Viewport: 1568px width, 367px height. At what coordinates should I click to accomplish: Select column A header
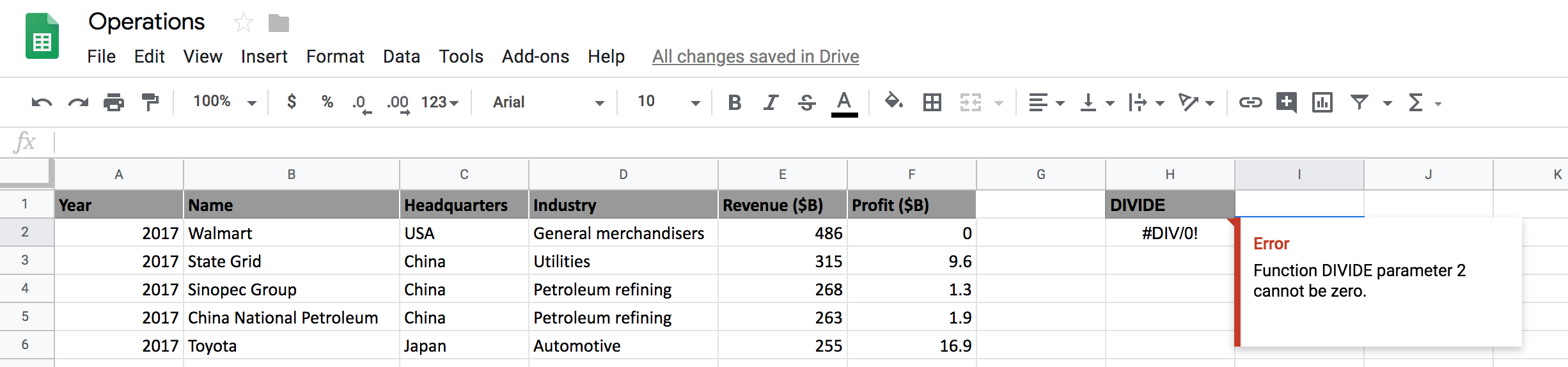click(119, 174)
